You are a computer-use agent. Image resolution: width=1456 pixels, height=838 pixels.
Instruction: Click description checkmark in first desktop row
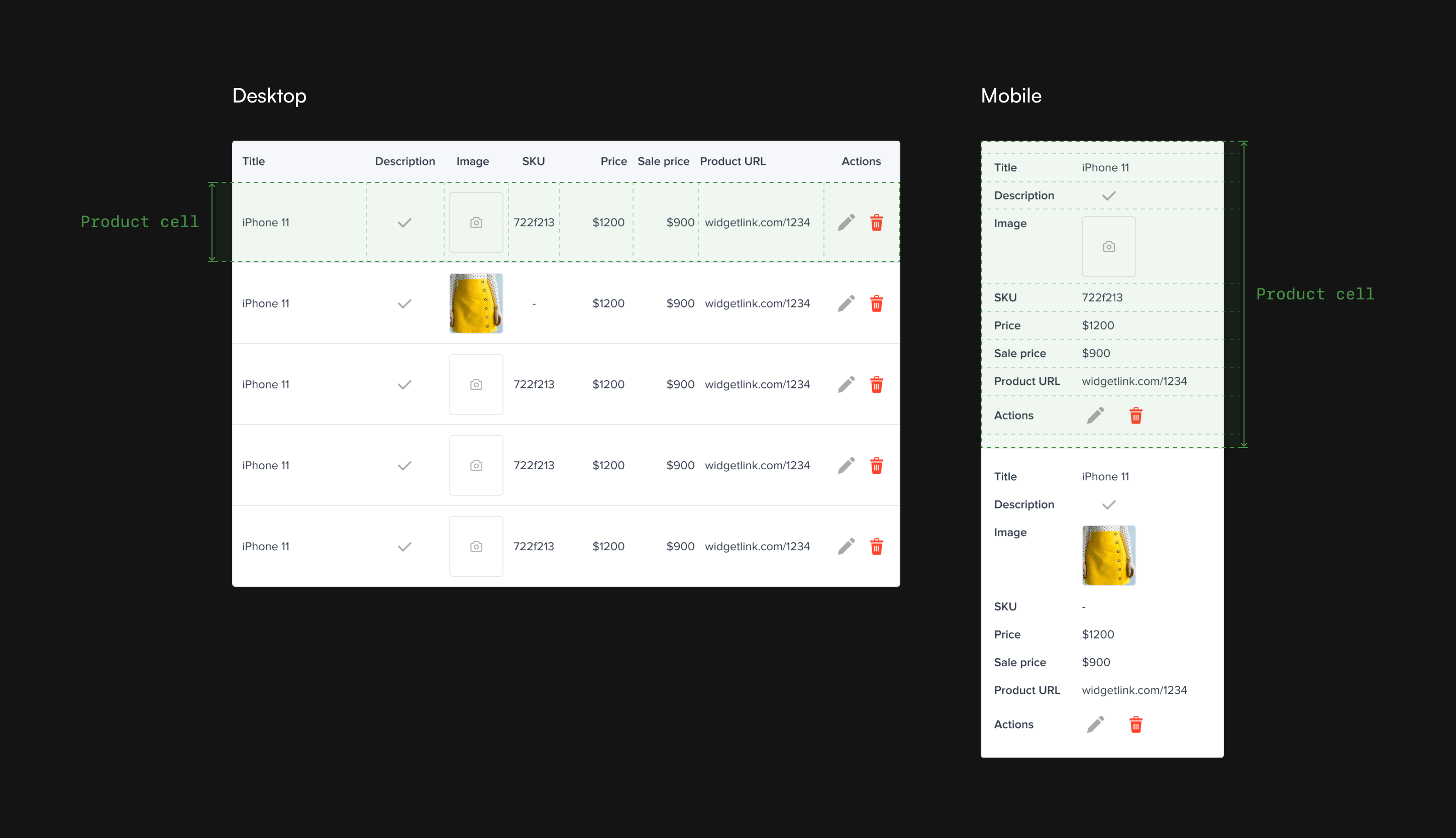pos(404,223)
